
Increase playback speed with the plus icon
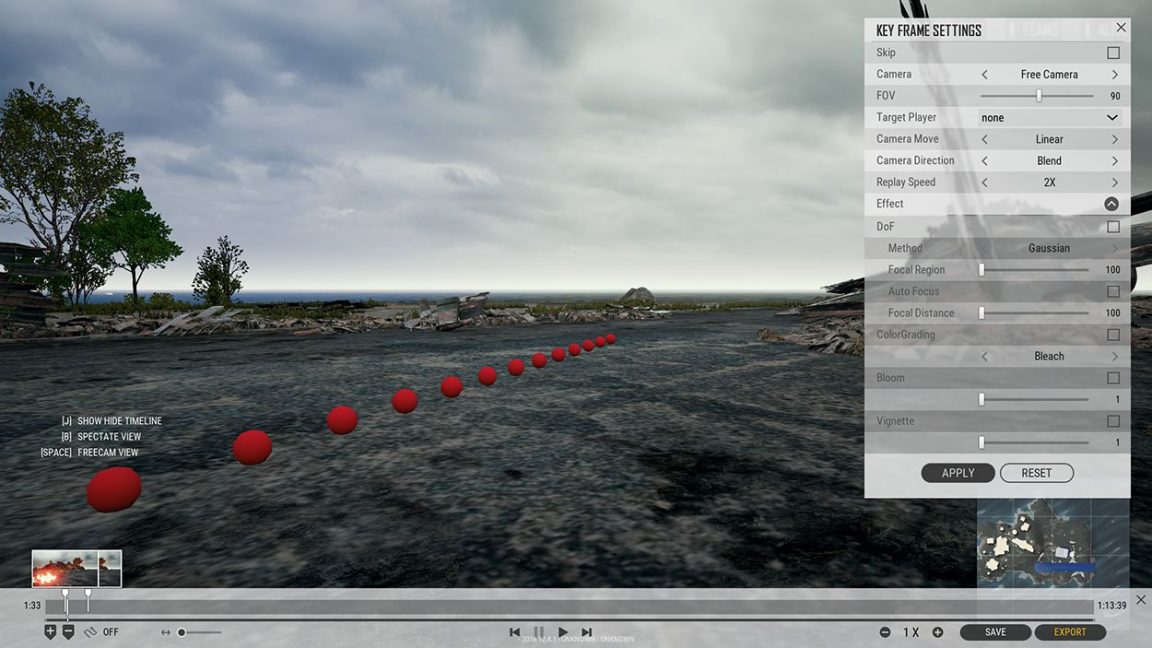937,632
